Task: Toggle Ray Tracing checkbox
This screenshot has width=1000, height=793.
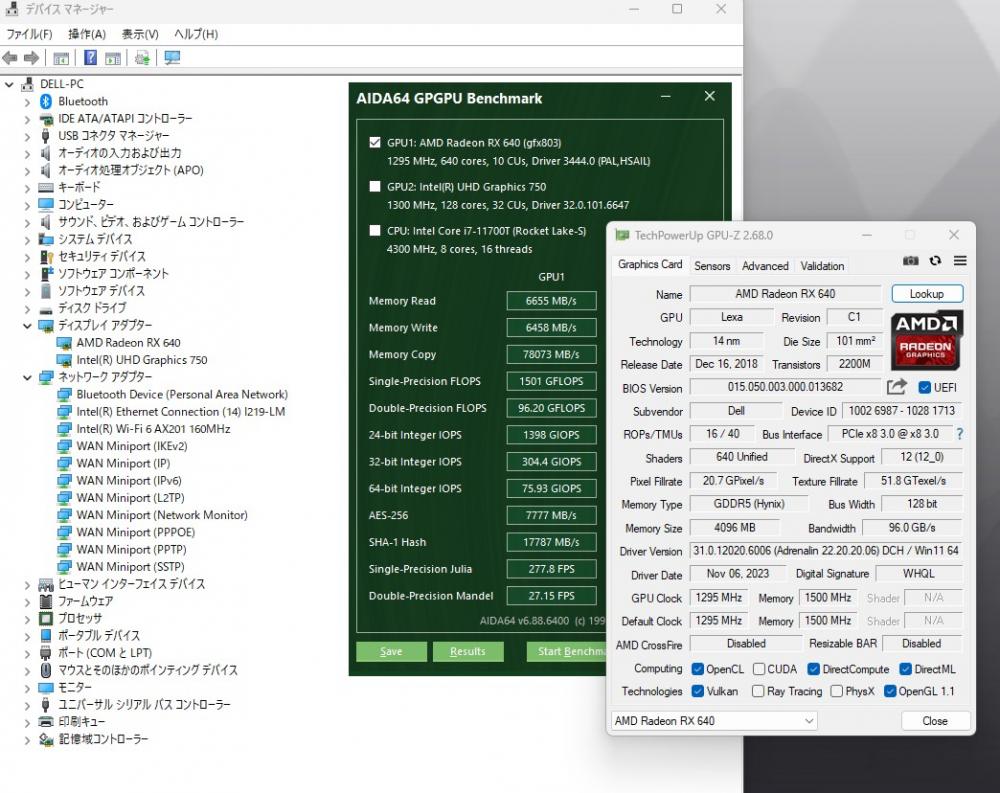Action: tap(758, 691)
